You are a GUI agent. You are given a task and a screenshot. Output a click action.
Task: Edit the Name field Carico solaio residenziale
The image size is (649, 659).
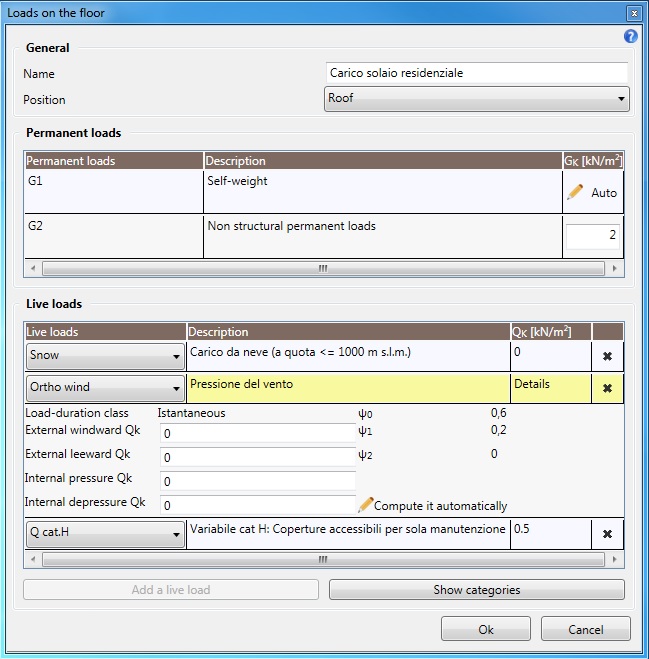tap(477, 73)
